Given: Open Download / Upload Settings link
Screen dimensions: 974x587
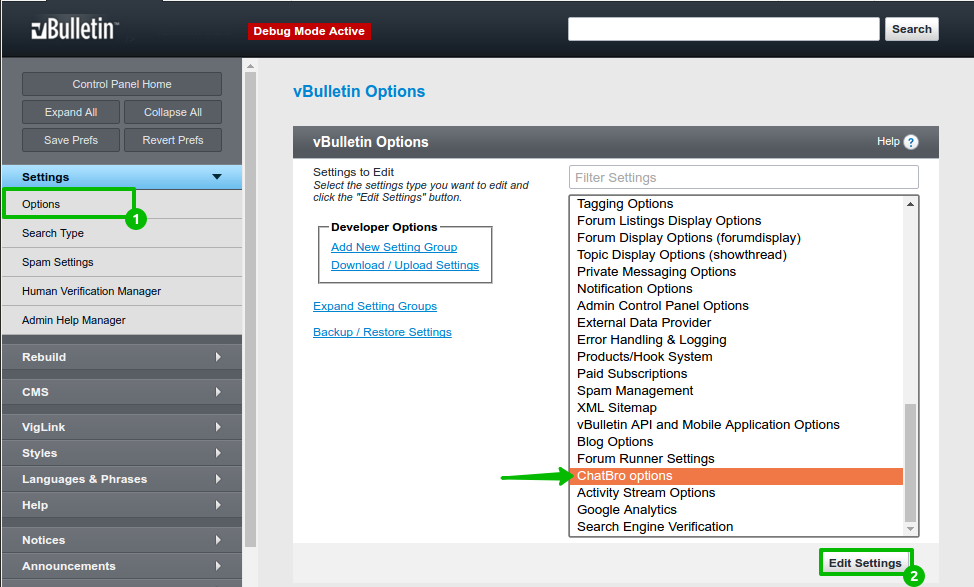Looking at the screenshot, I should coord(405,265).
